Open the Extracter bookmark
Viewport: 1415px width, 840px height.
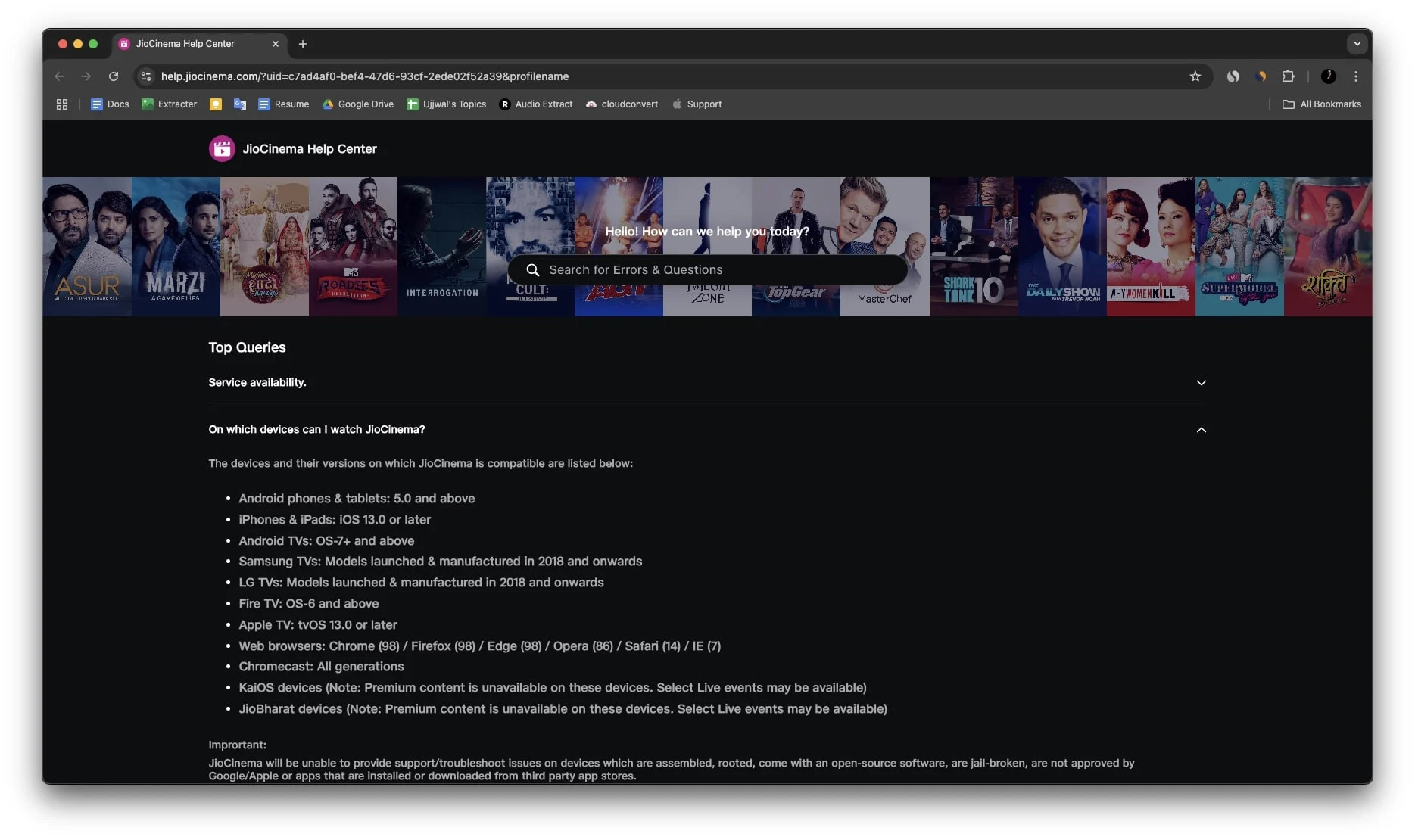click(x=170, y=104)
